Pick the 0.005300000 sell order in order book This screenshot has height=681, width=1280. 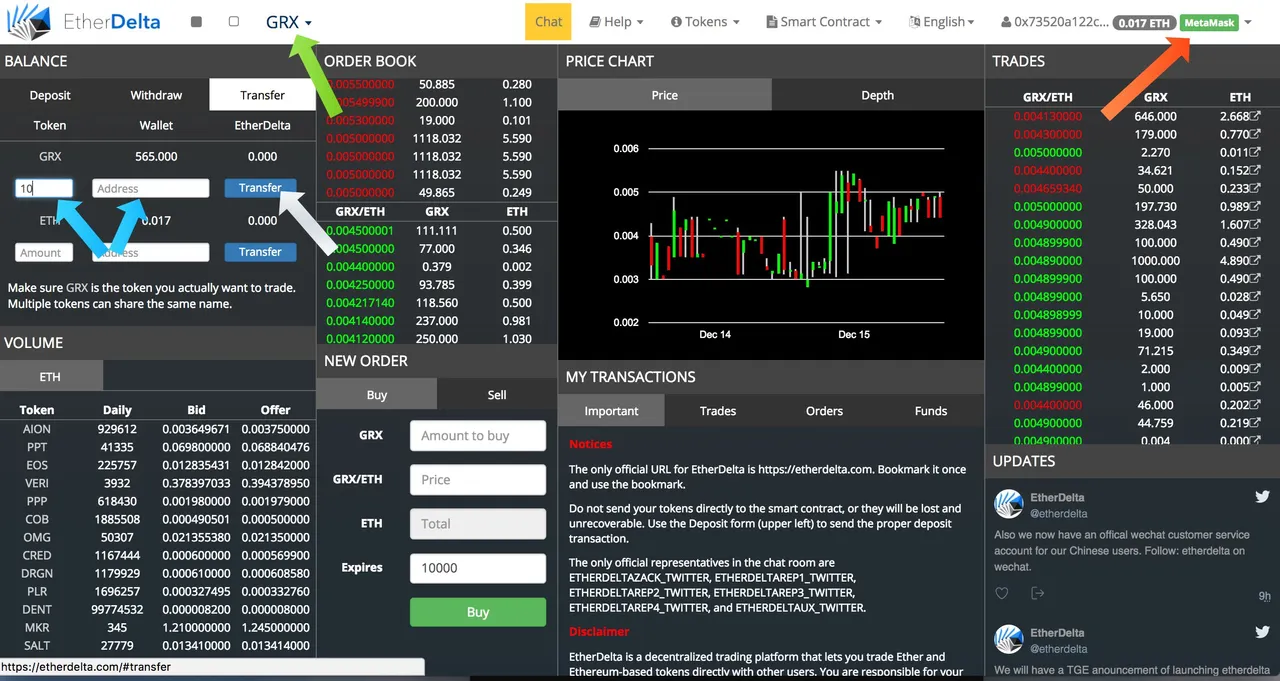(x=437, y=120)
